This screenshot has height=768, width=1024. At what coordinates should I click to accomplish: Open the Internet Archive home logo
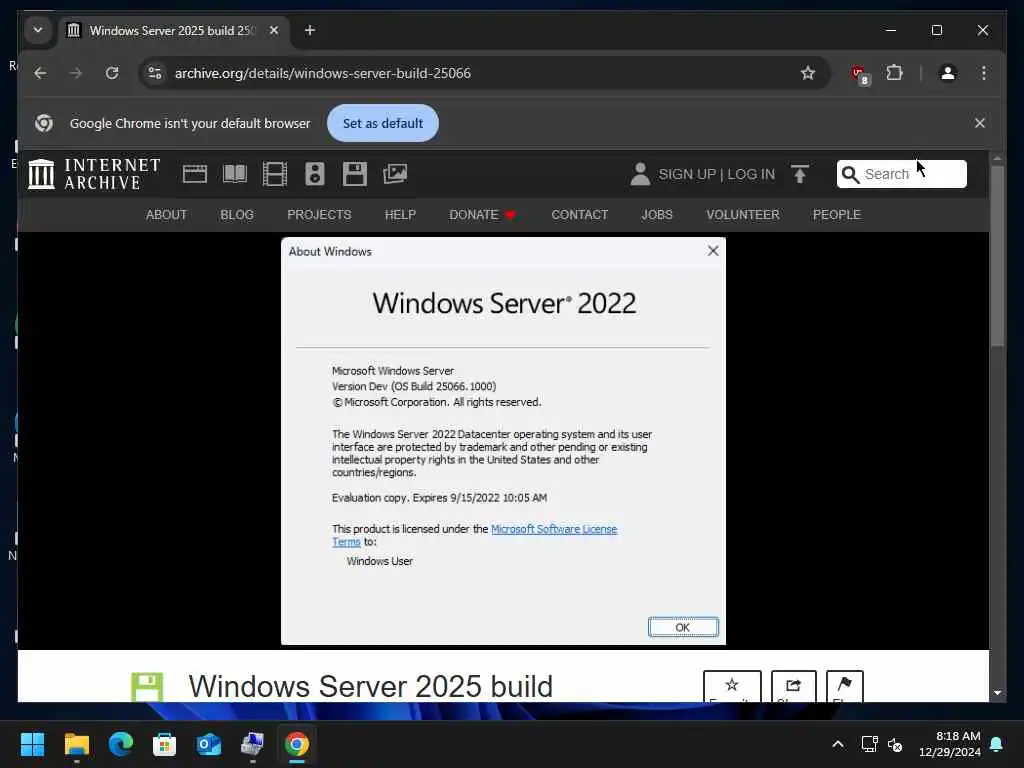click(94, 174)
